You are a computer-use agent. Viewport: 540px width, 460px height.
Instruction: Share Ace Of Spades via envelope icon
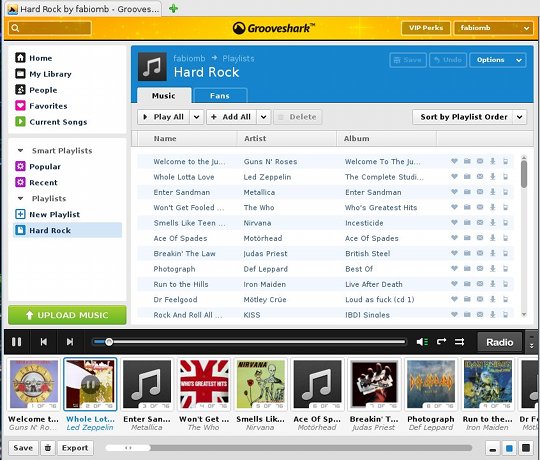point(480,238)
